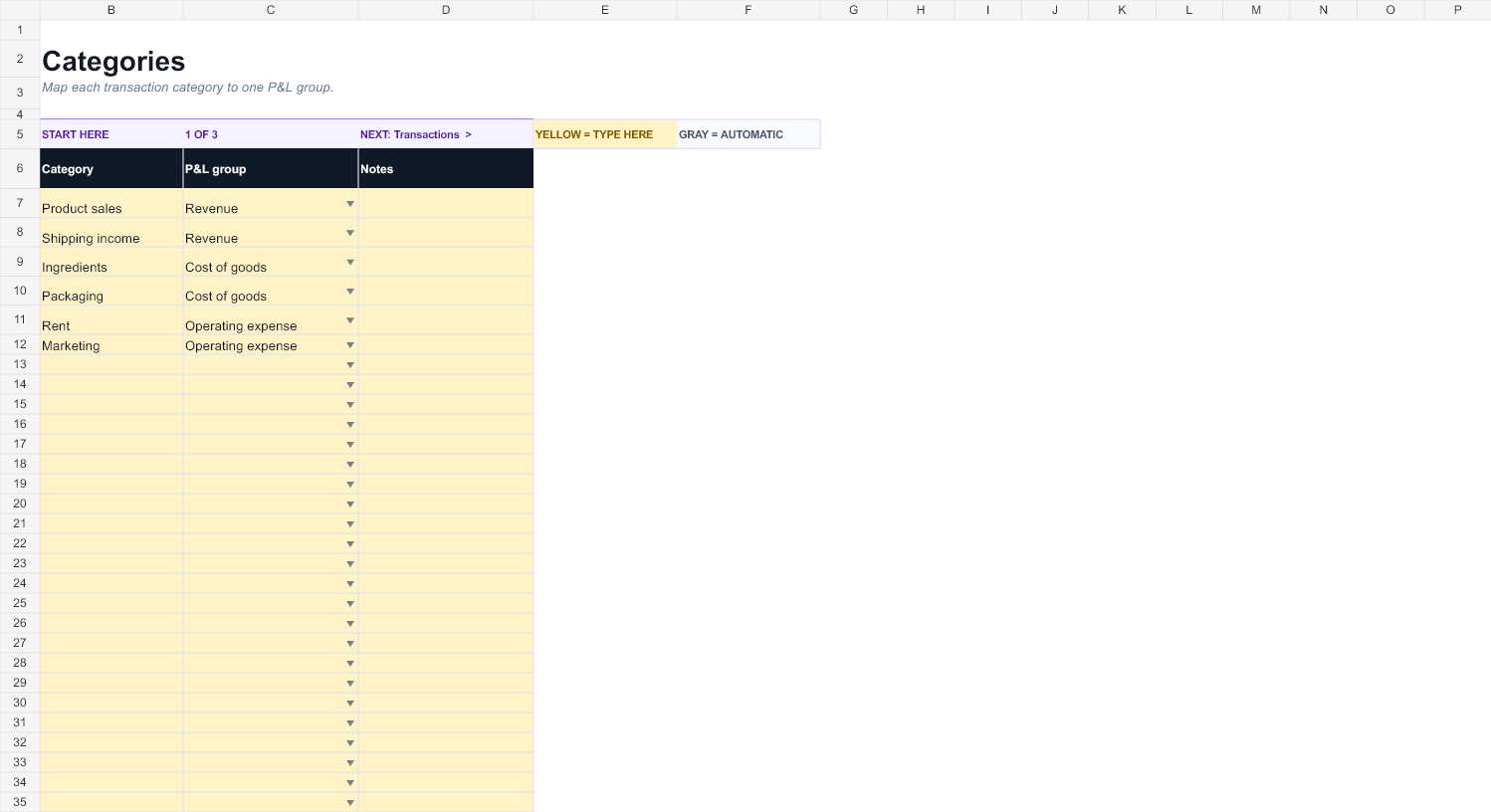Select row 35 header

[x=20, y=803]
